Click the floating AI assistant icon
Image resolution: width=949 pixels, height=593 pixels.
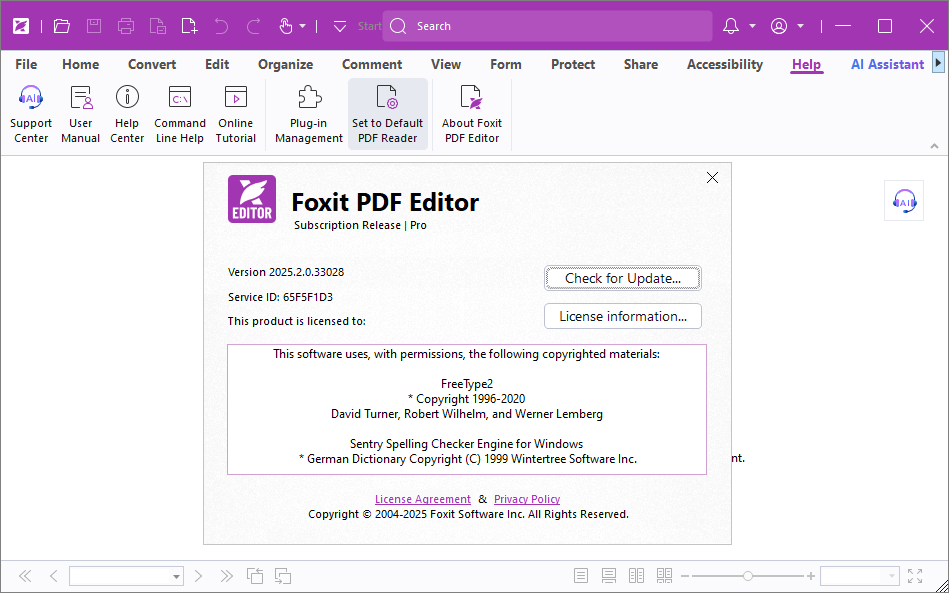pos(904,201)
